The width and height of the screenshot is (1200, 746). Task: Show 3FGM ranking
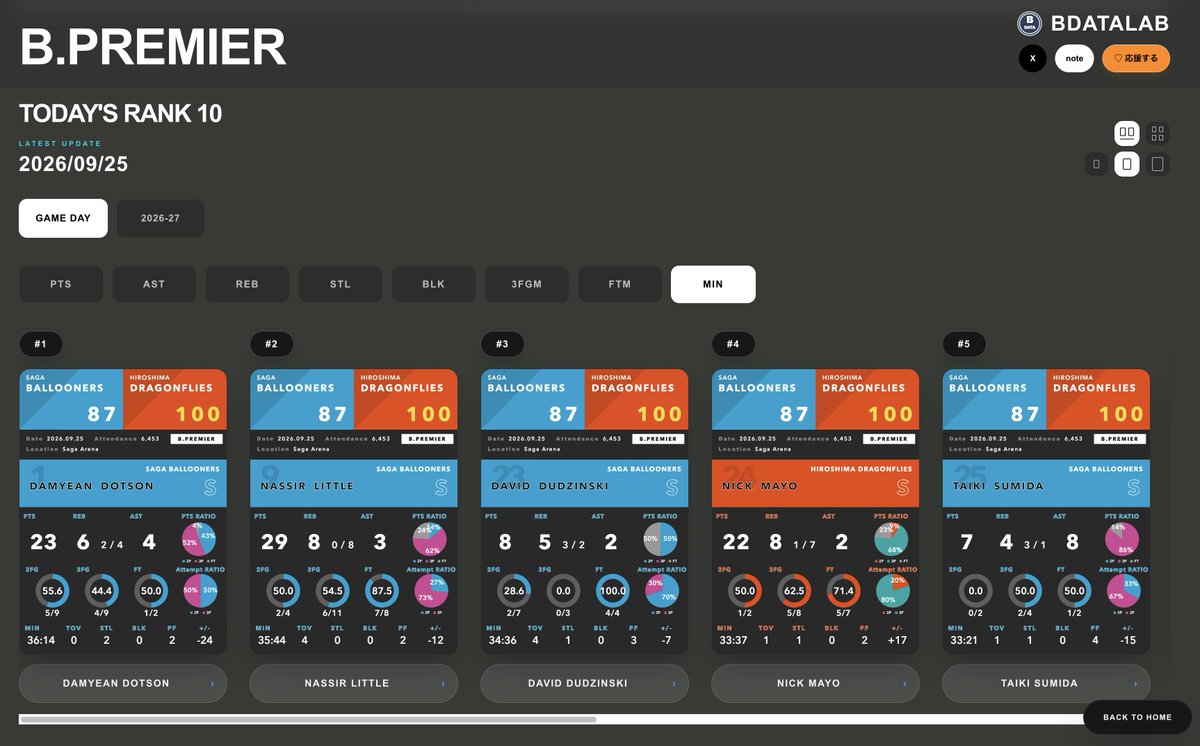click(x=527, y=284)
